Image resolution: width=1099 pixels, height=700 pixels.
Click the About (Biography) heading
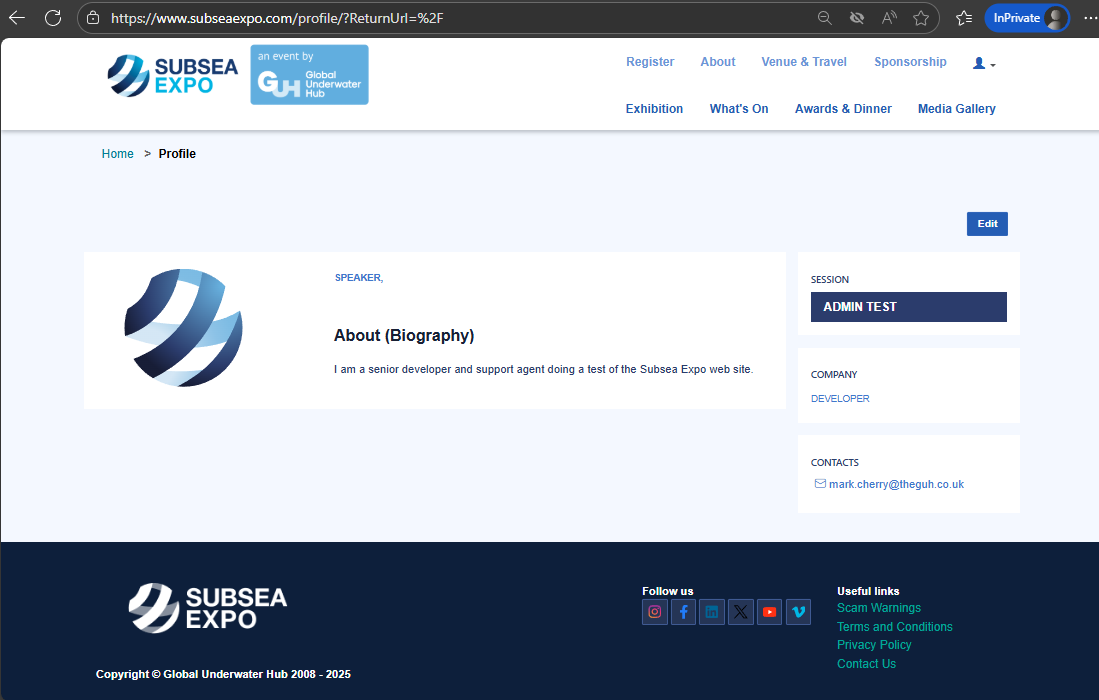pos(404,336)
